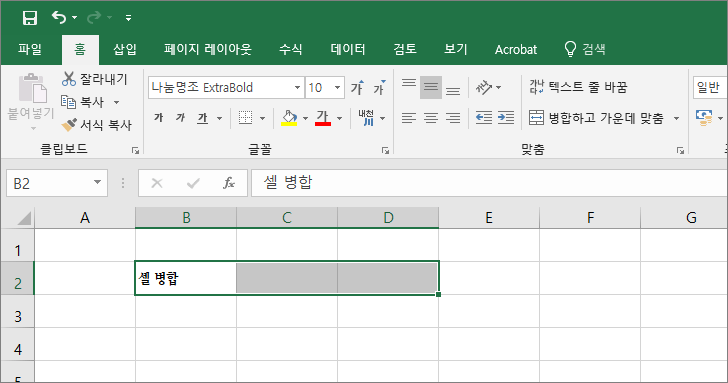Click the formula bar text 셀 병합

(x=288, y=182)
